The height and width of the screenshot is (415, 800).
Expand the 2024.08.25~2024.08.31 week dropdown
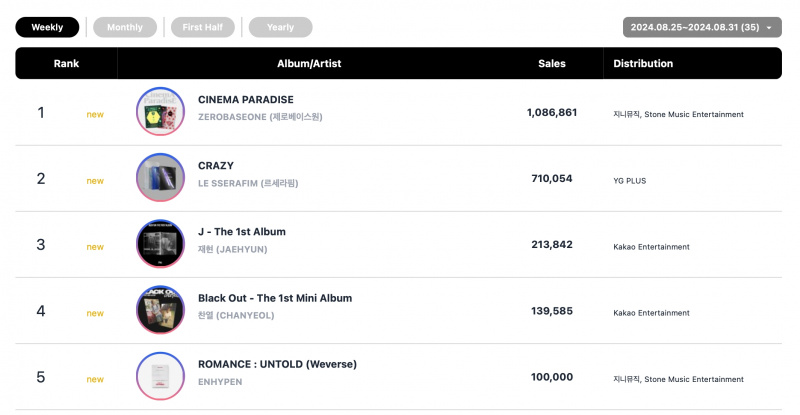click(x=702, y=27)
